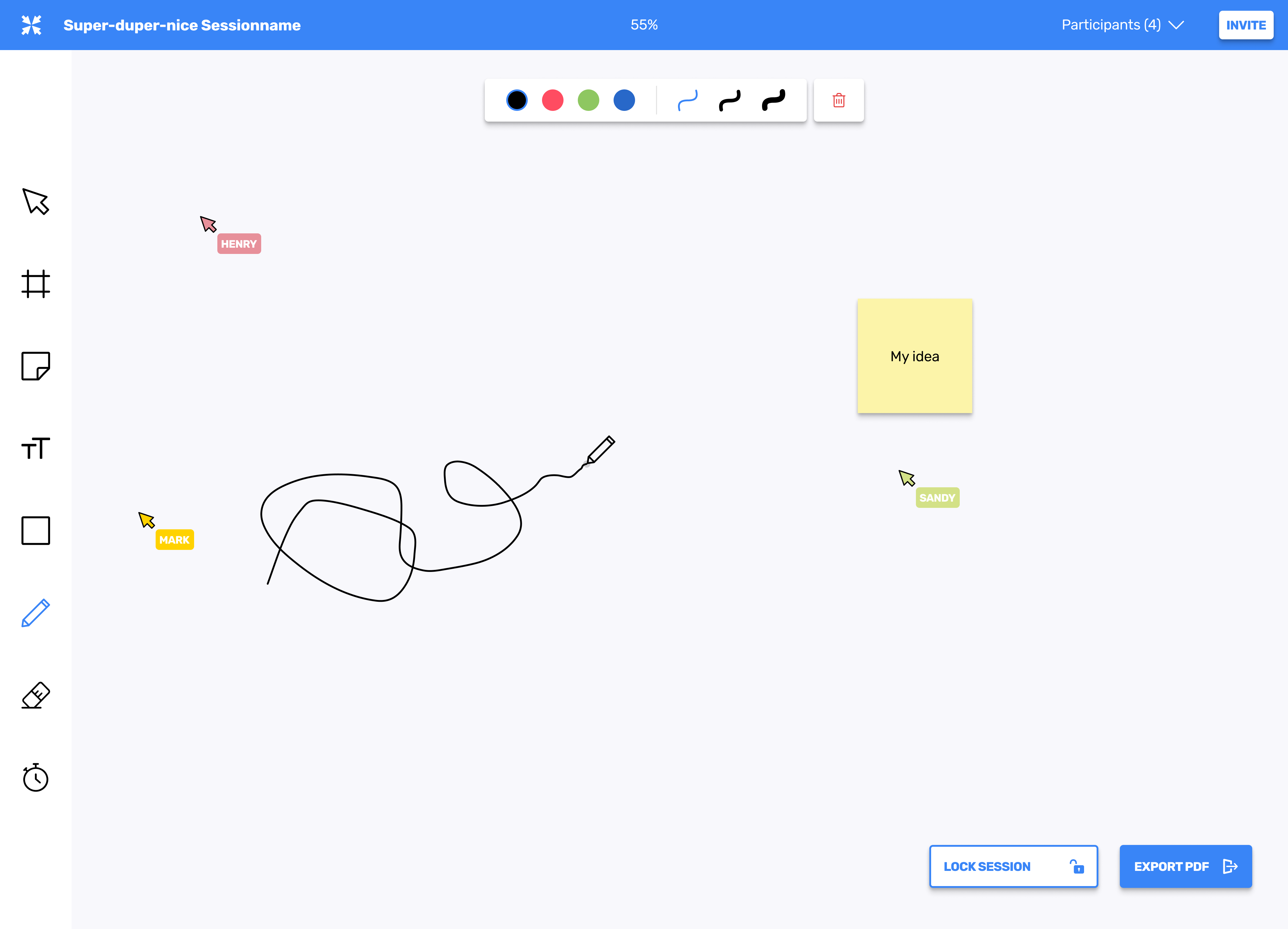Click the HENRY cursor label
This screenshot has width=1288, height=929.
[239, 244]
